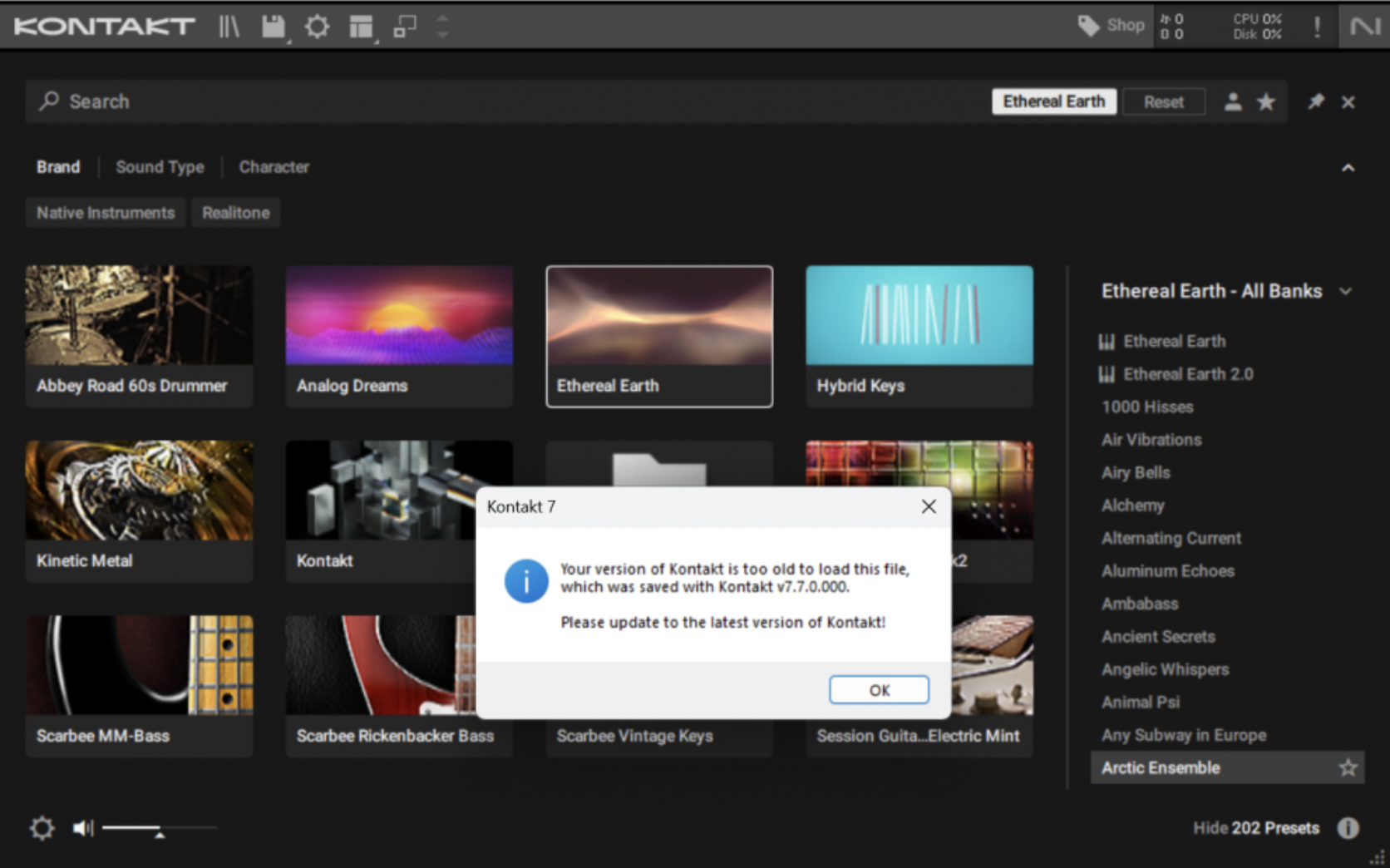
Task: Click the info icon at bottom right
Action: click(x=1348, y=828)
